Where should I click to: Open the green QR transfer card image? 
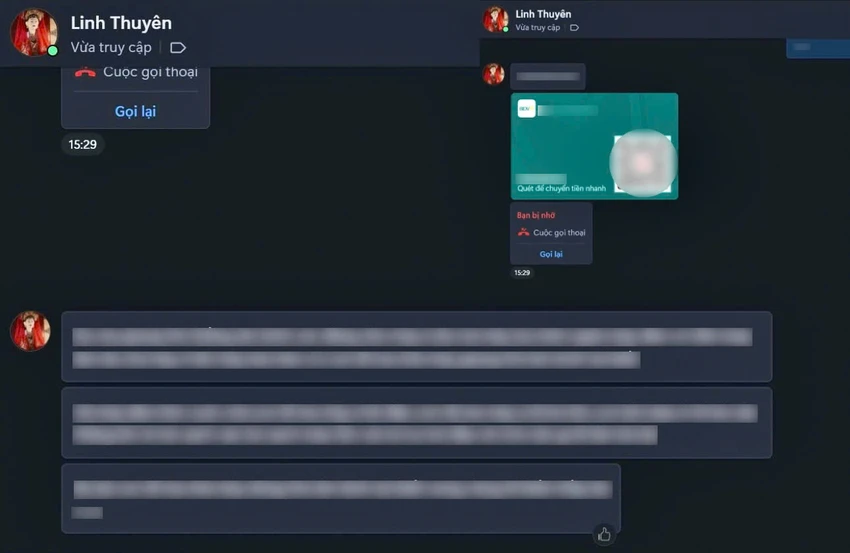pyautogui.click(x=594, y=146)
